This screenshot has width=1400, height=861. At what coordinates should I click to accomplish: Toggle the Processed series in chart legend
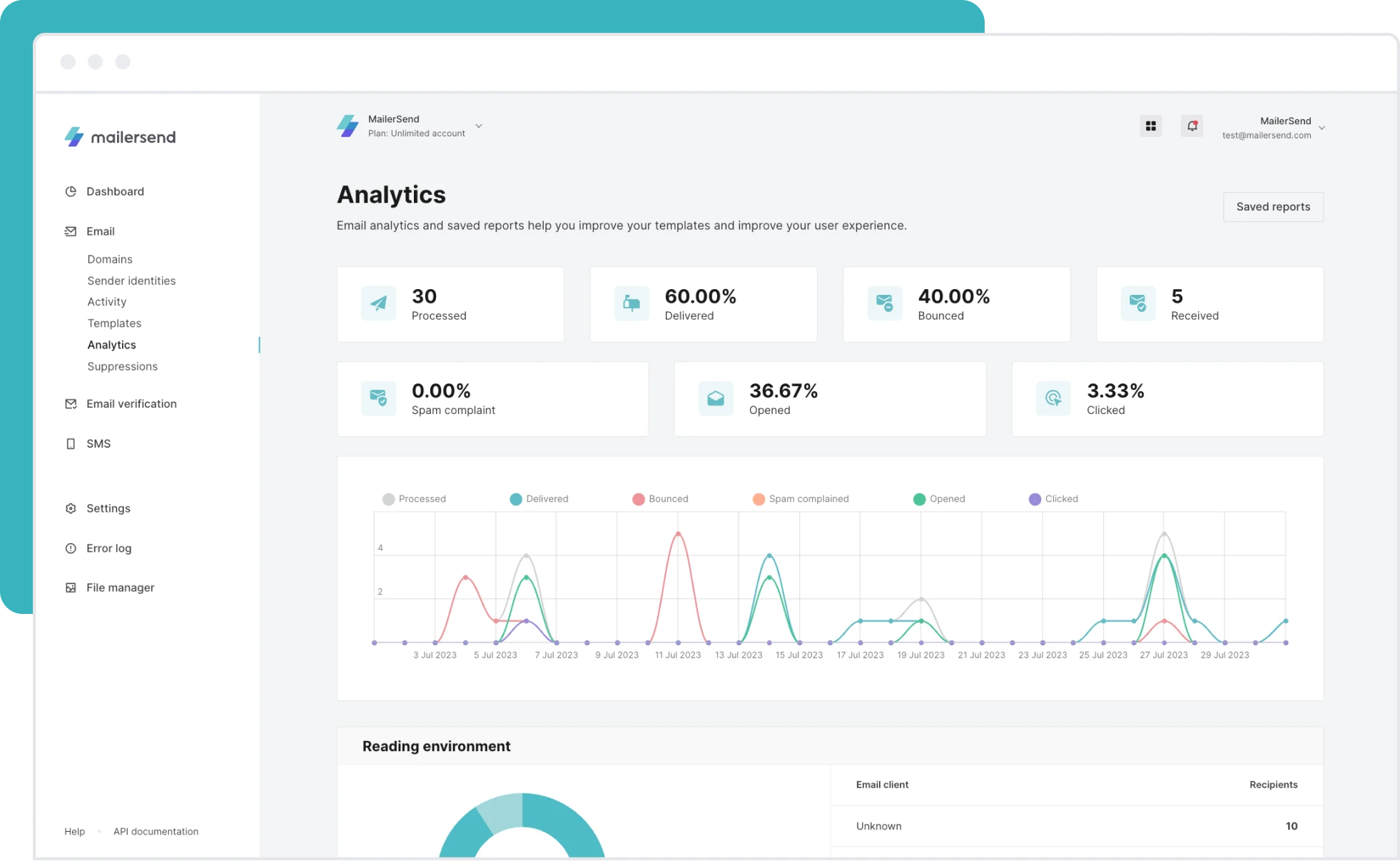point(414,499)
